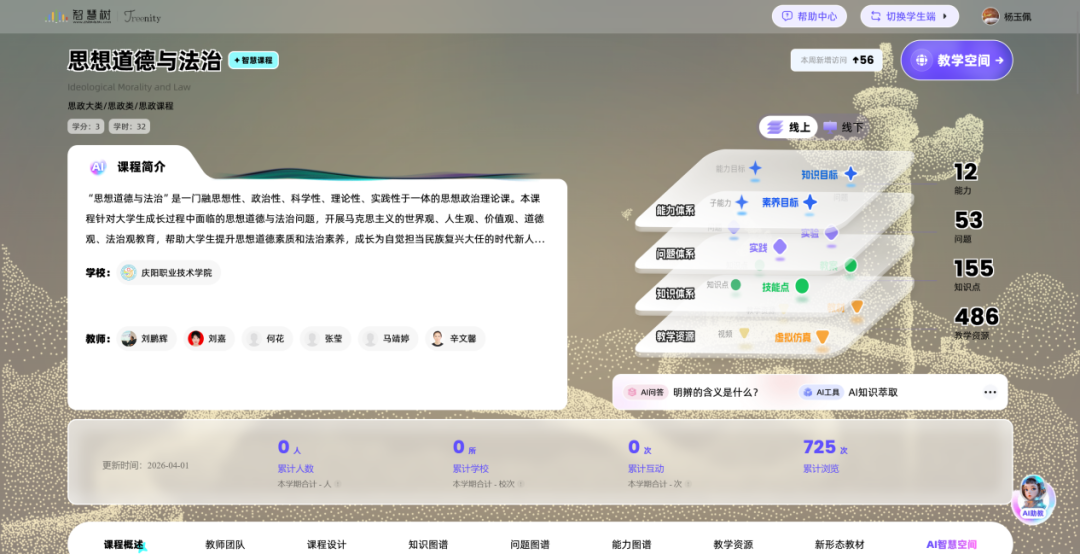This screenshot has height=554, width=1080.
Task: Click the 155 知识点 count
Action: (x=973, y=275)
